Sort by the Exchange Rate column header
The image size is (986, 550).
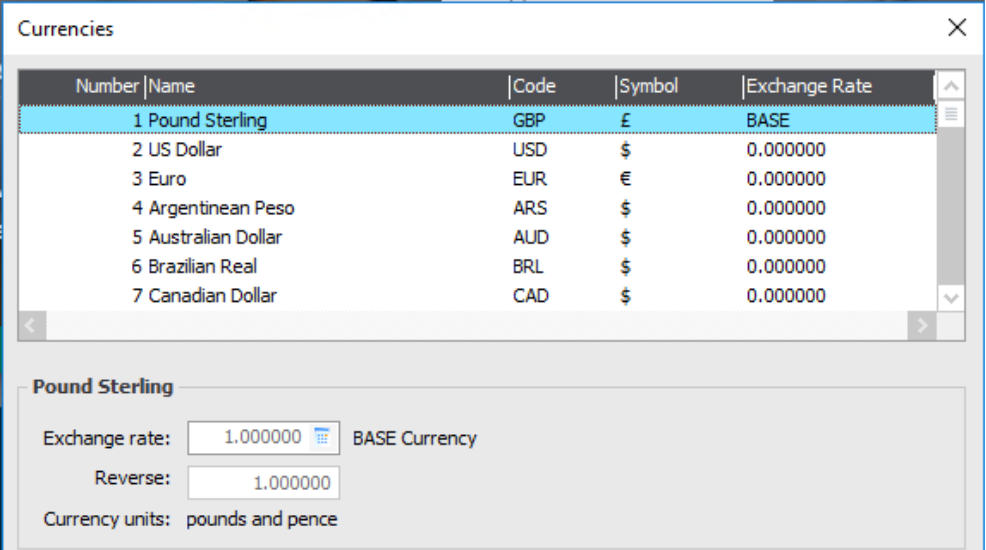[x=839, y=86]
